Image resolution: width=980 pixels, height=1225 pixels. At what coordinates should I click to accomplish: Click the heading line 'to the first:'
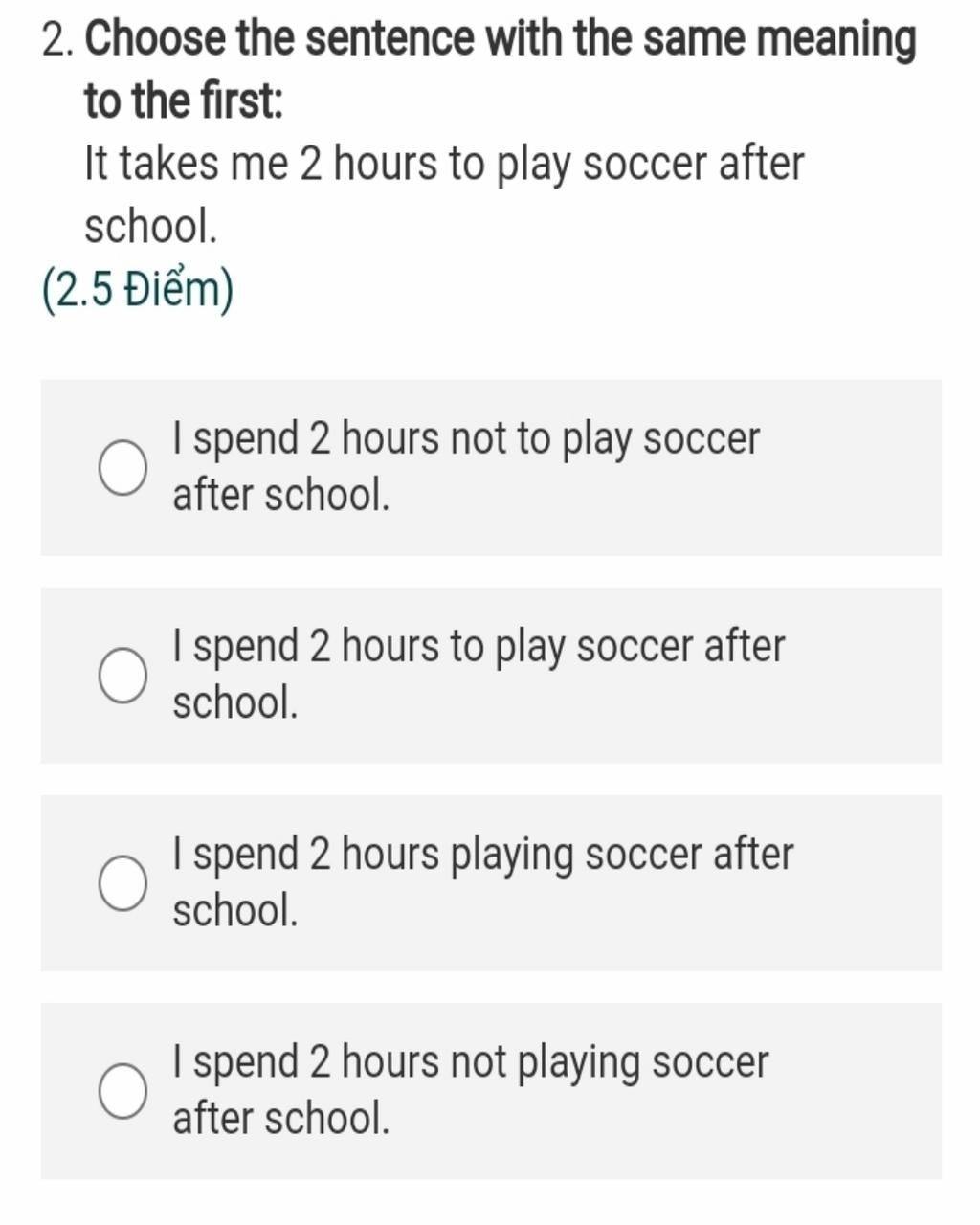[184, 101]
